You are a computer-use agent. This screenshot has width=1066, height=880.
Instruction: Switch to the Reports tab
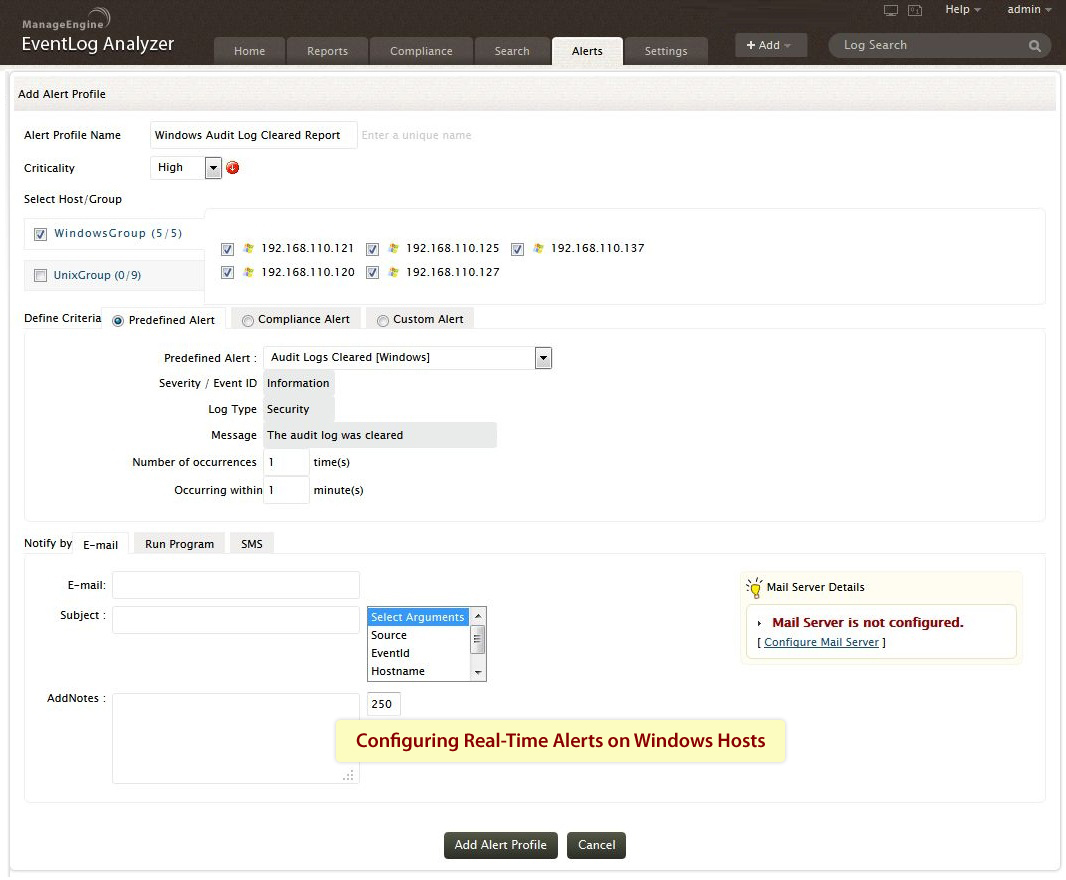tap(327, 51)
